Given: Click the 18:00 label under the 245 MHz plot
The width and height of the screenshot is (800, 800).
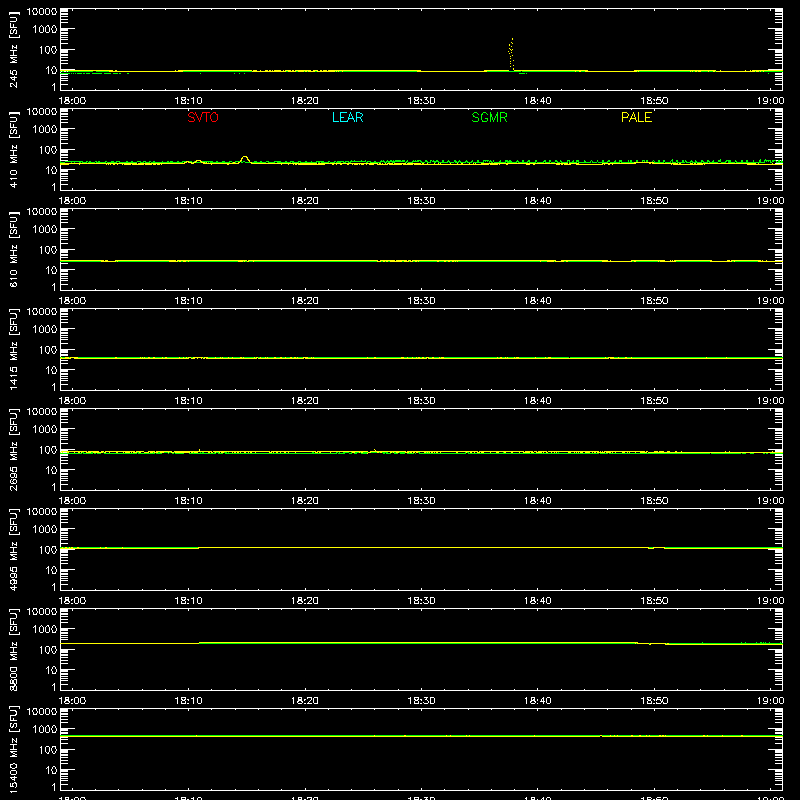Looking at the screenshot, I should tap(72, 101).
